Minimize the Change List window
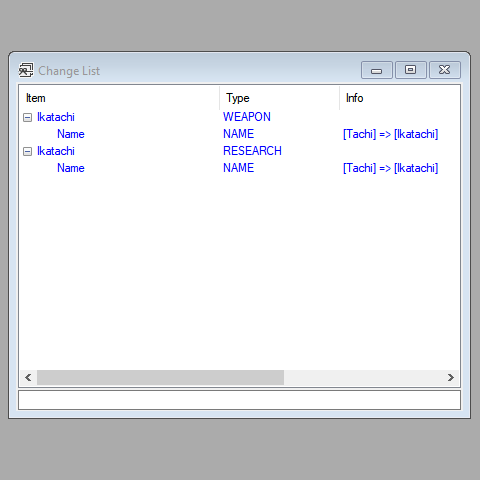480x480 pixels. click(x=377, y=70)
